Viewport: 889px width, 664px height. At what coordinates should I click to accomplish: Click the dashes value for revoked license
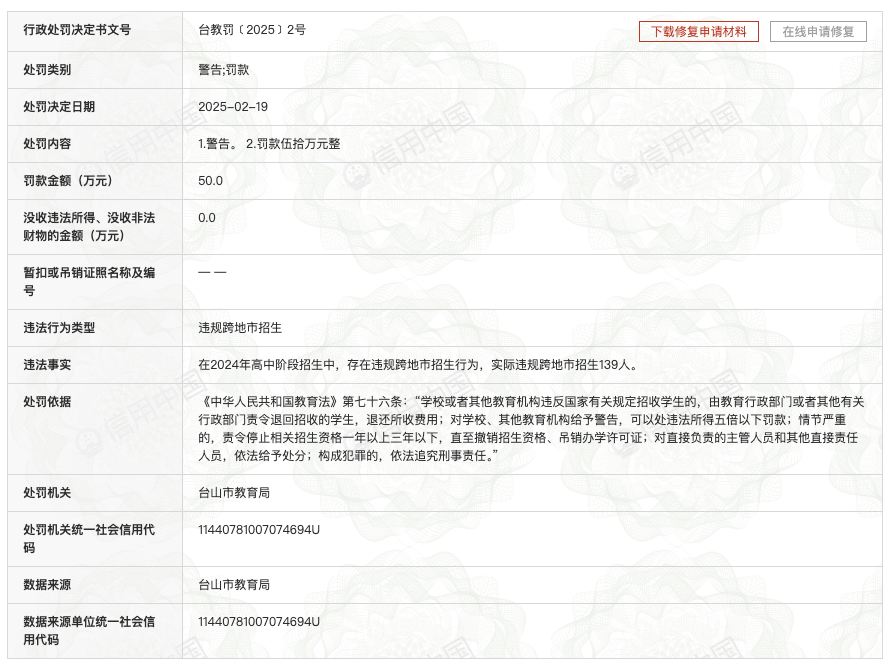coord(212,273)
